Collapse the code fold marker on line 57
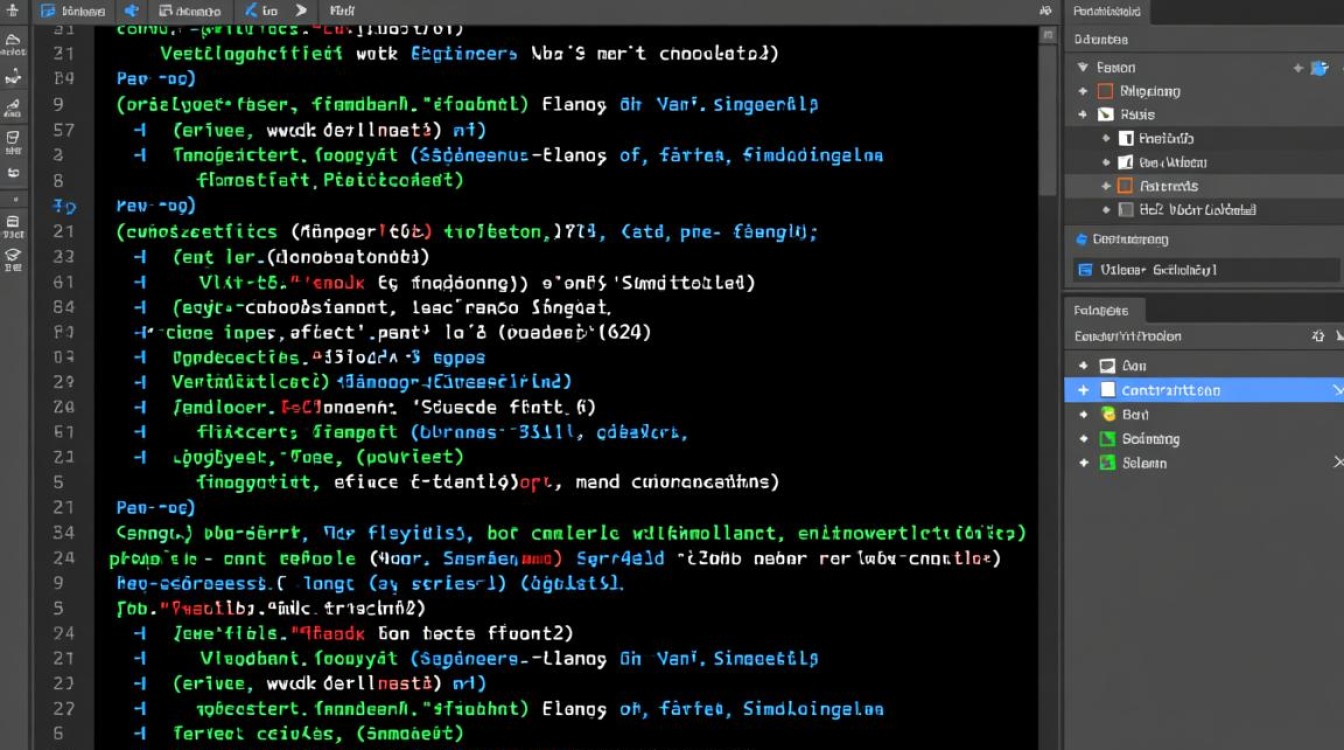This screenshot has height=750, width=1344. 139,130
